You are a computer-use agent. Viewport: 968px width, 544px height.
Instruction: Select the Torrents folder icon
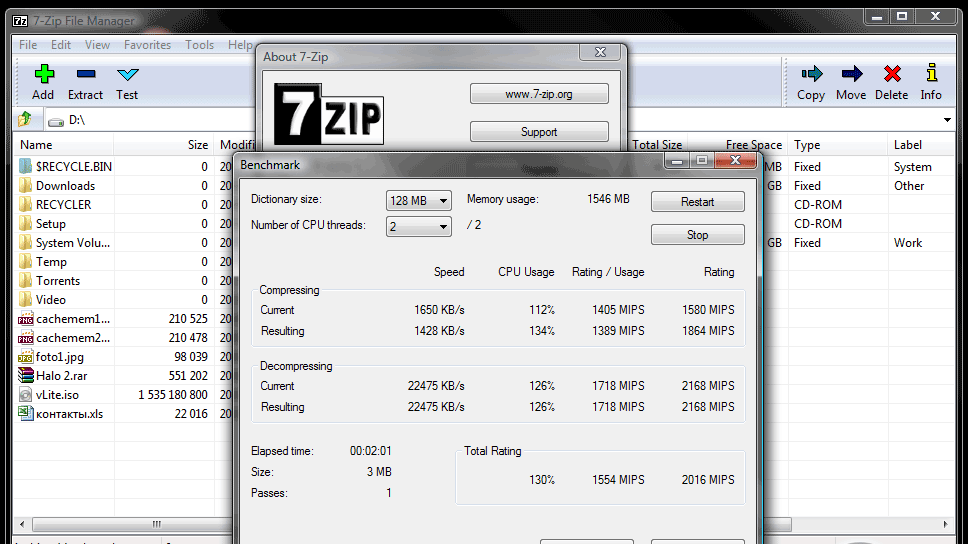coord(25,280)
